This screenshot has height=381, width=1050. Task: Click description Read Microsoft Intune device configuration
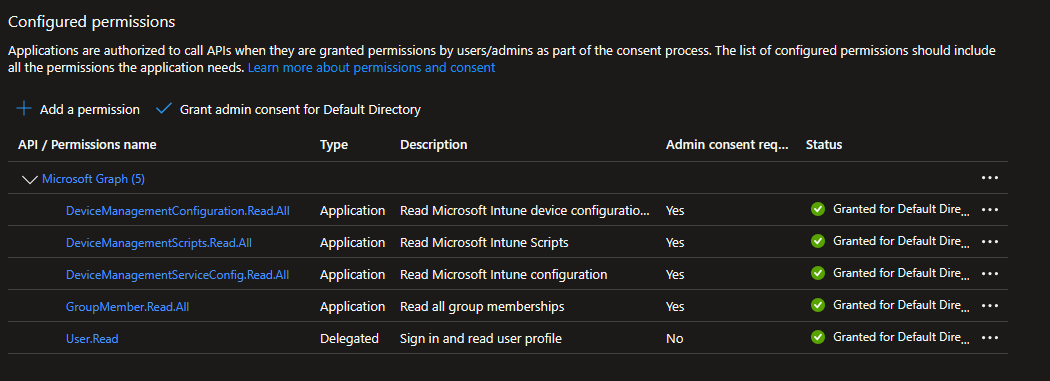[525, 210]
